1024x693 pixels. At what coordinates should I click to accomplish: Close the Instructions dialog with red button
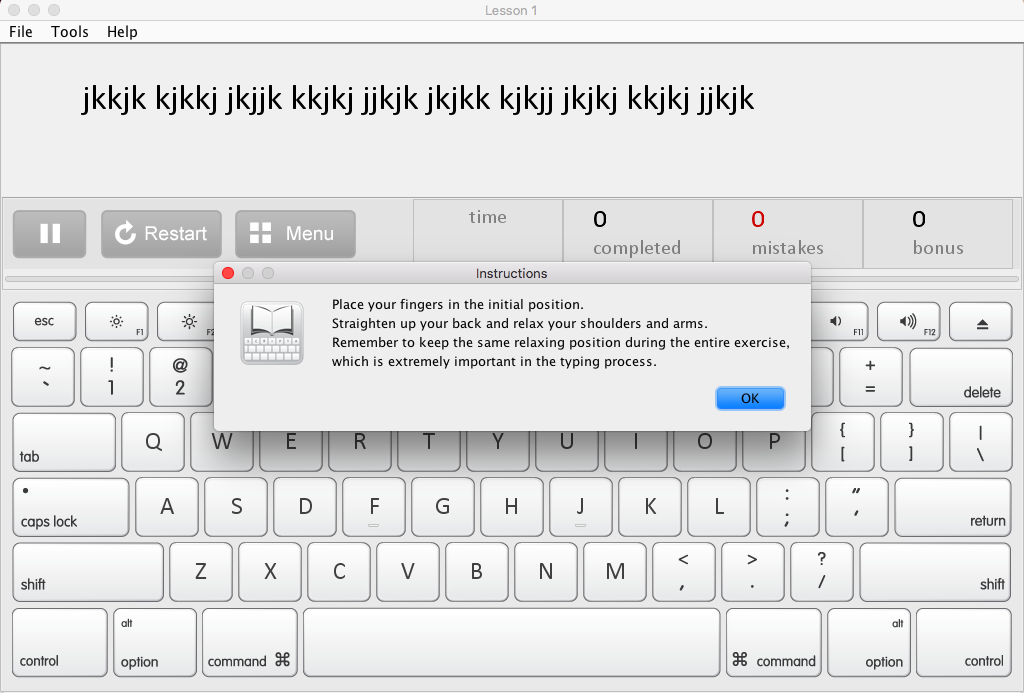point(228,273)
